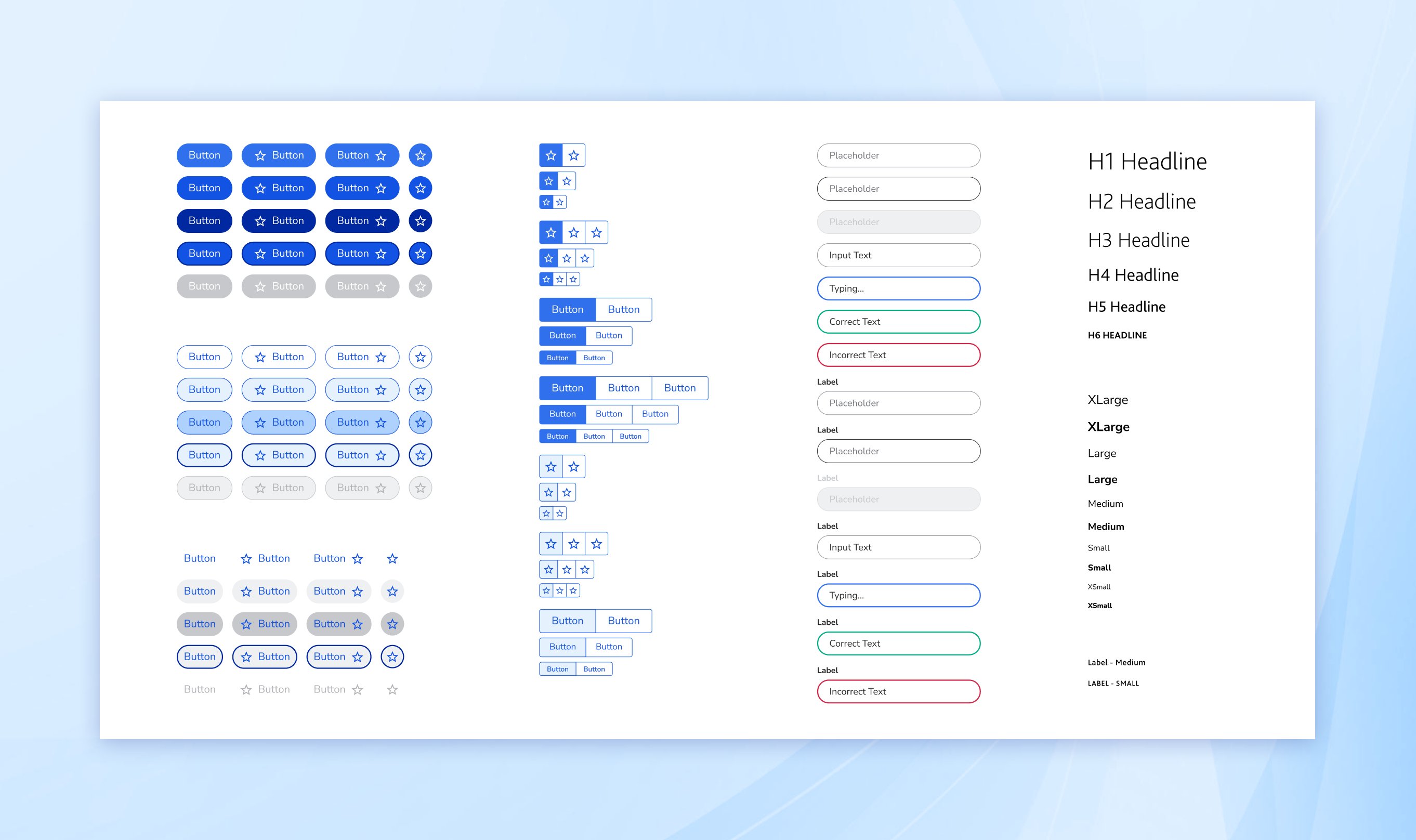1416x840 pixels.
Task: Click the two-star rating icon row
Action: [561, 155]
